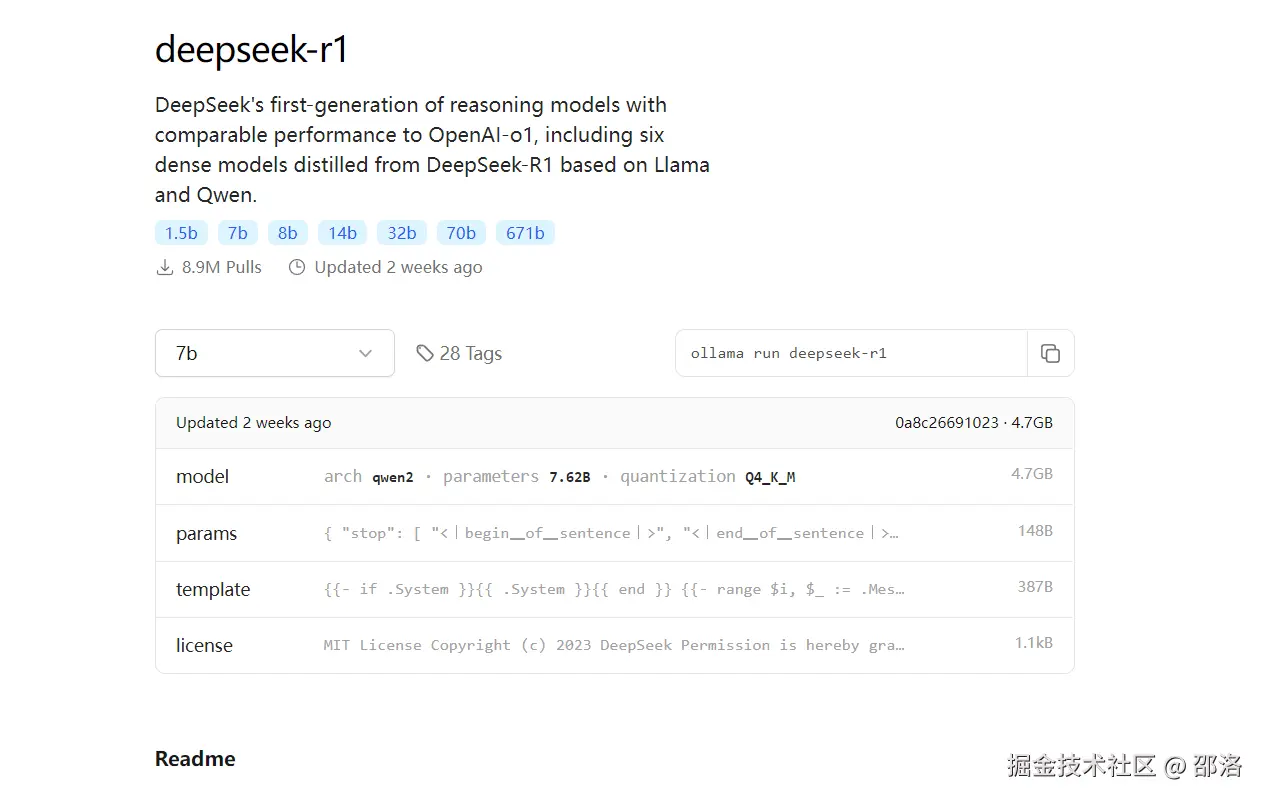Pick the 14b size tag

point(342,233)
